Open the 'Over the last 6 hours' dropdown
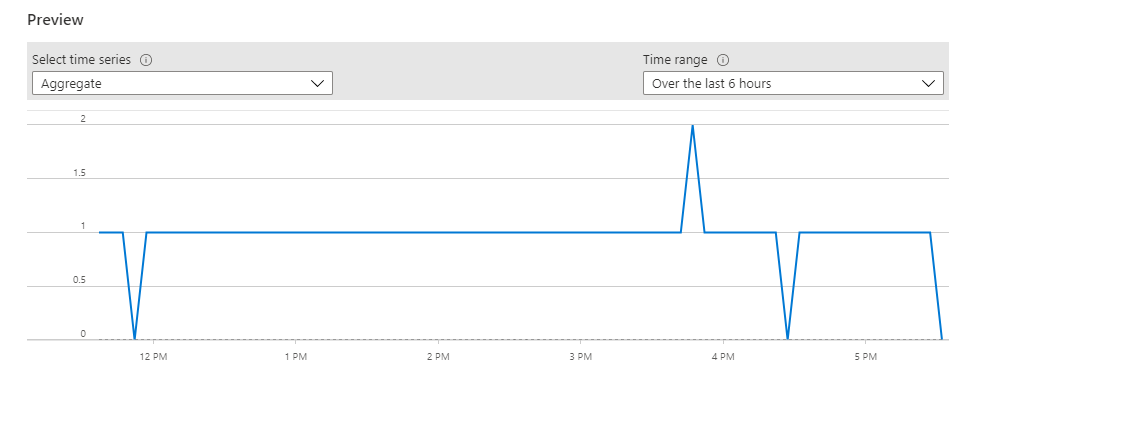1144x425 pixels. (792, 84)
